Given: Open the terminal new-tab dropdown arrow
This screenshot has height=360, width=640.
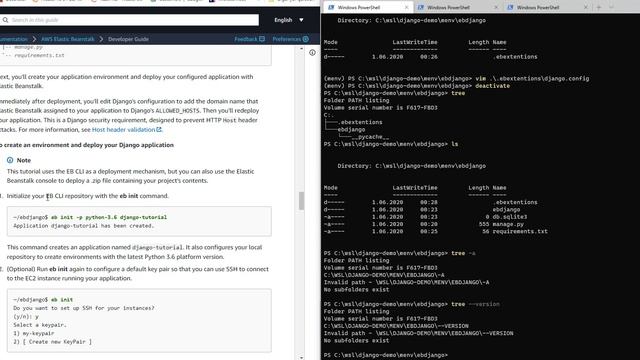Looking at the screenshot, I should [x=611, y=7].
